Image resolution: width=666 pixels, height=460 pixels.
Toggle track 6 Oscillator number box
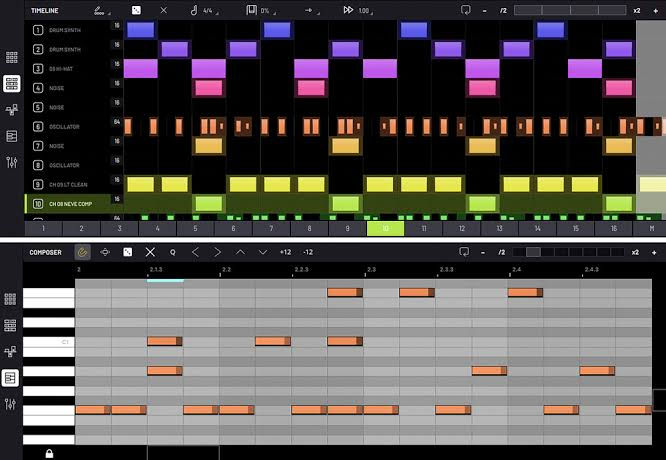point(38,127)
